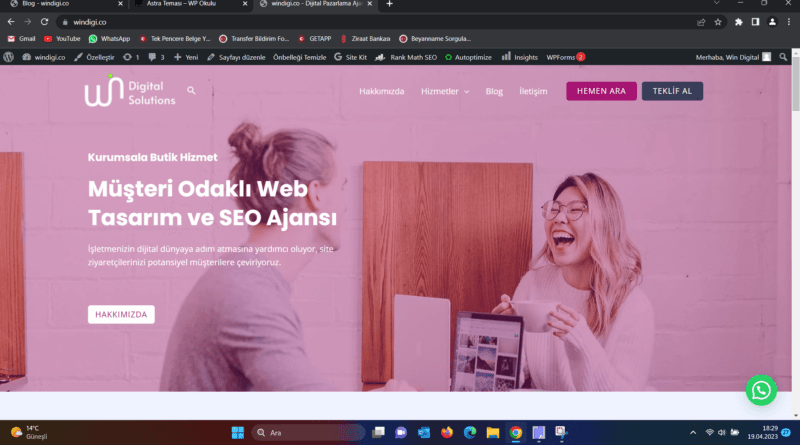Viewport: 800px width, 445px height.
Task: Open the Gmail bookmark
Action: click(x=21, y=39)
